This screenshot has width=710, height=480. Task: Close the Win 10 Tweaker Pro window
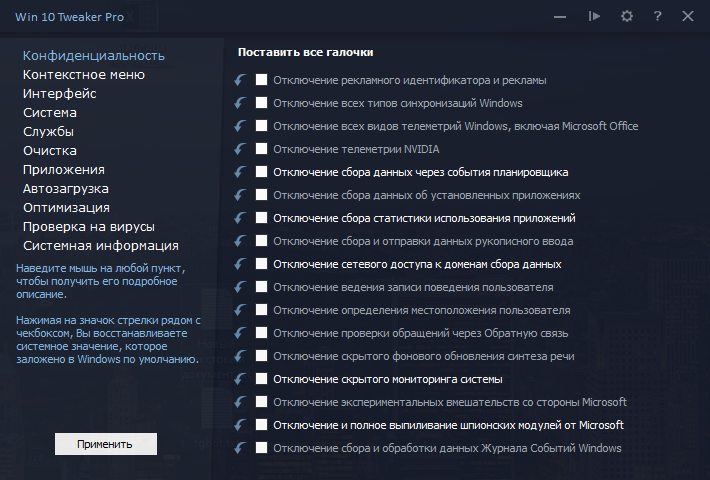coord(688,17)
